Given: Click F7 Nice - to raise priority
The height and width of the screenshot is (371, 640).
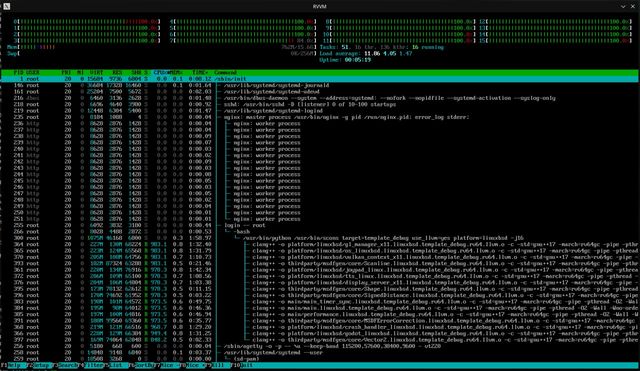Looking at the screenshot, I should 166,365.
